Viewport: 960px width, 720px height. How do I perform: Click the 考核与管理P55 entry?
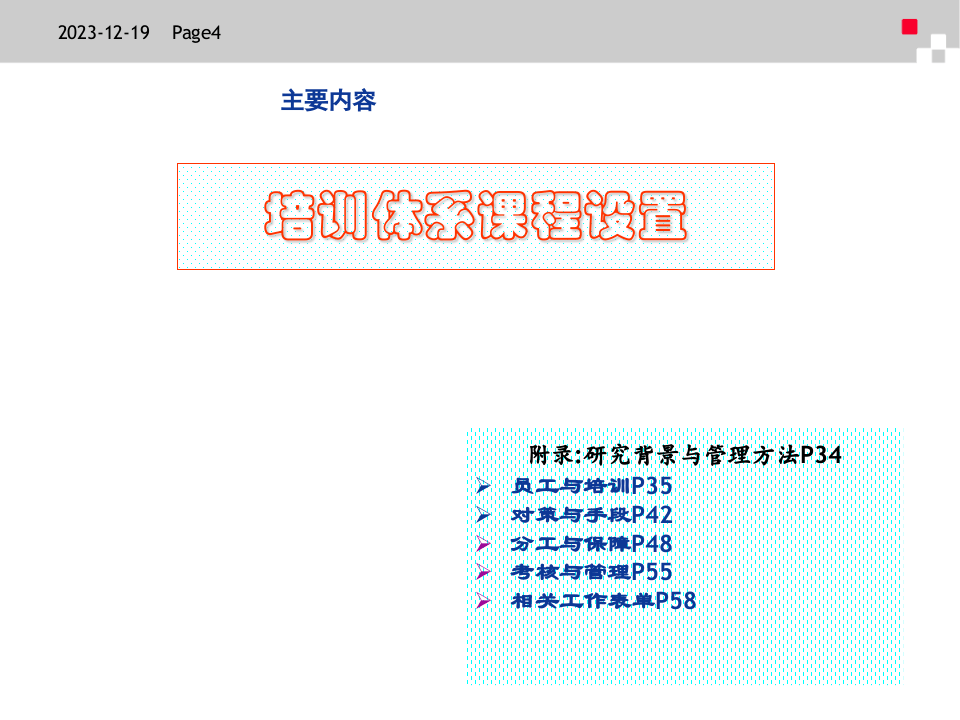(x=591, y=572)
